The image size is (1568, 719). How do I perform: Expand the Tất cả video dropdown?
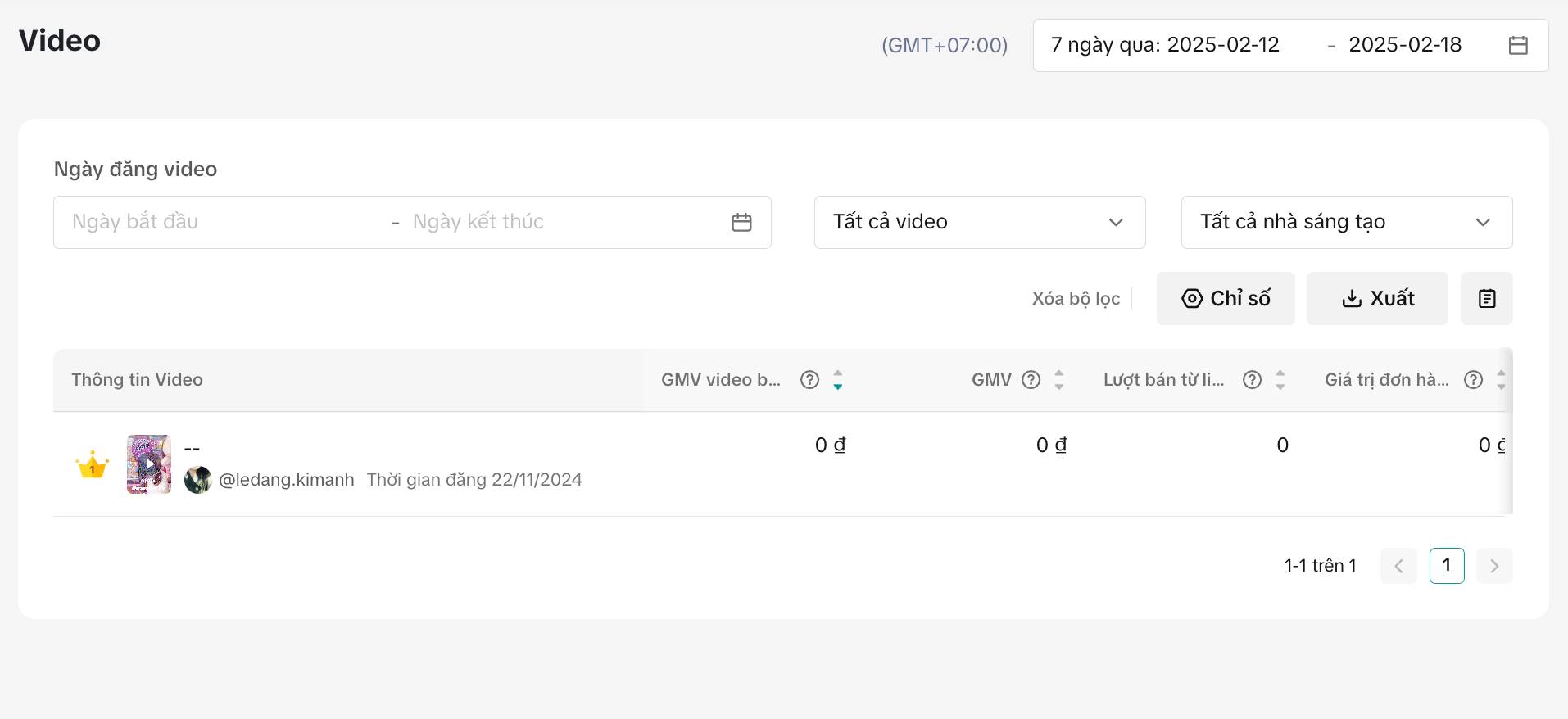pyautogui.click(x=979, y=222)
